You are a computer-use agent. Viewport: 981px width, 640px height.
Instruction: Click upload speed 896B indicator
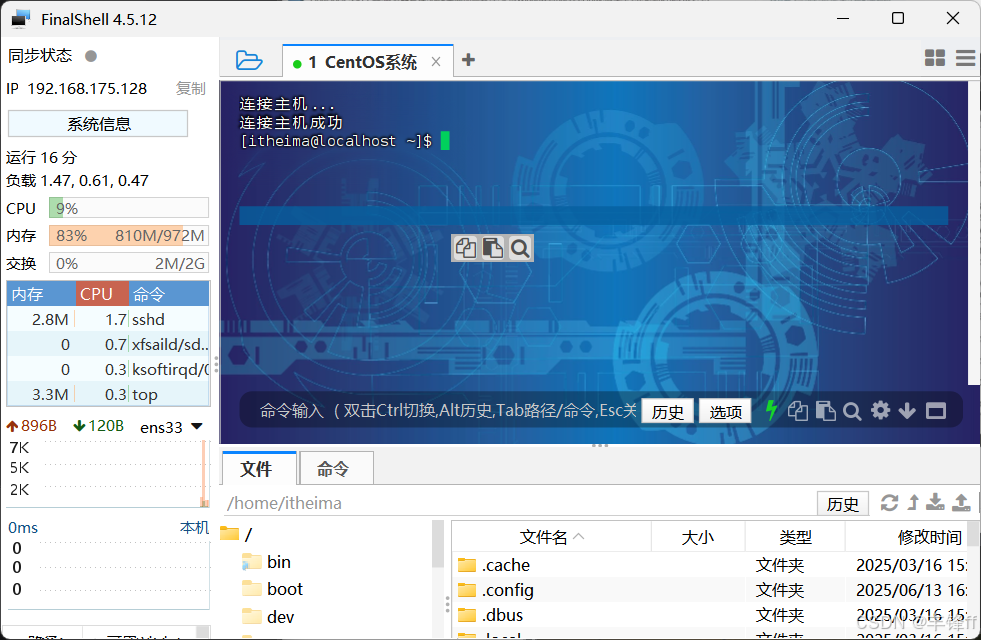31,426
